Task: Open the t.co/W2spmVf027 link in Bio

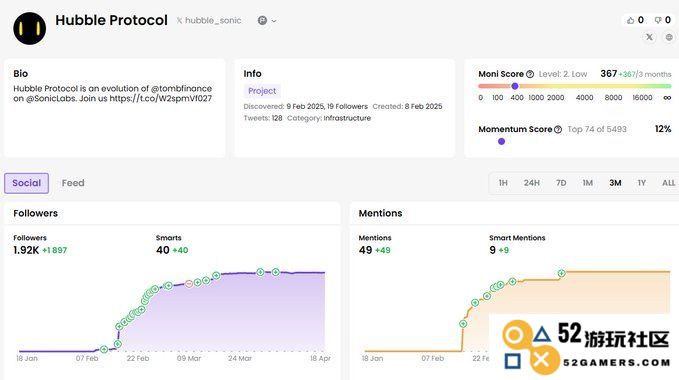Action: coord(161,98)
